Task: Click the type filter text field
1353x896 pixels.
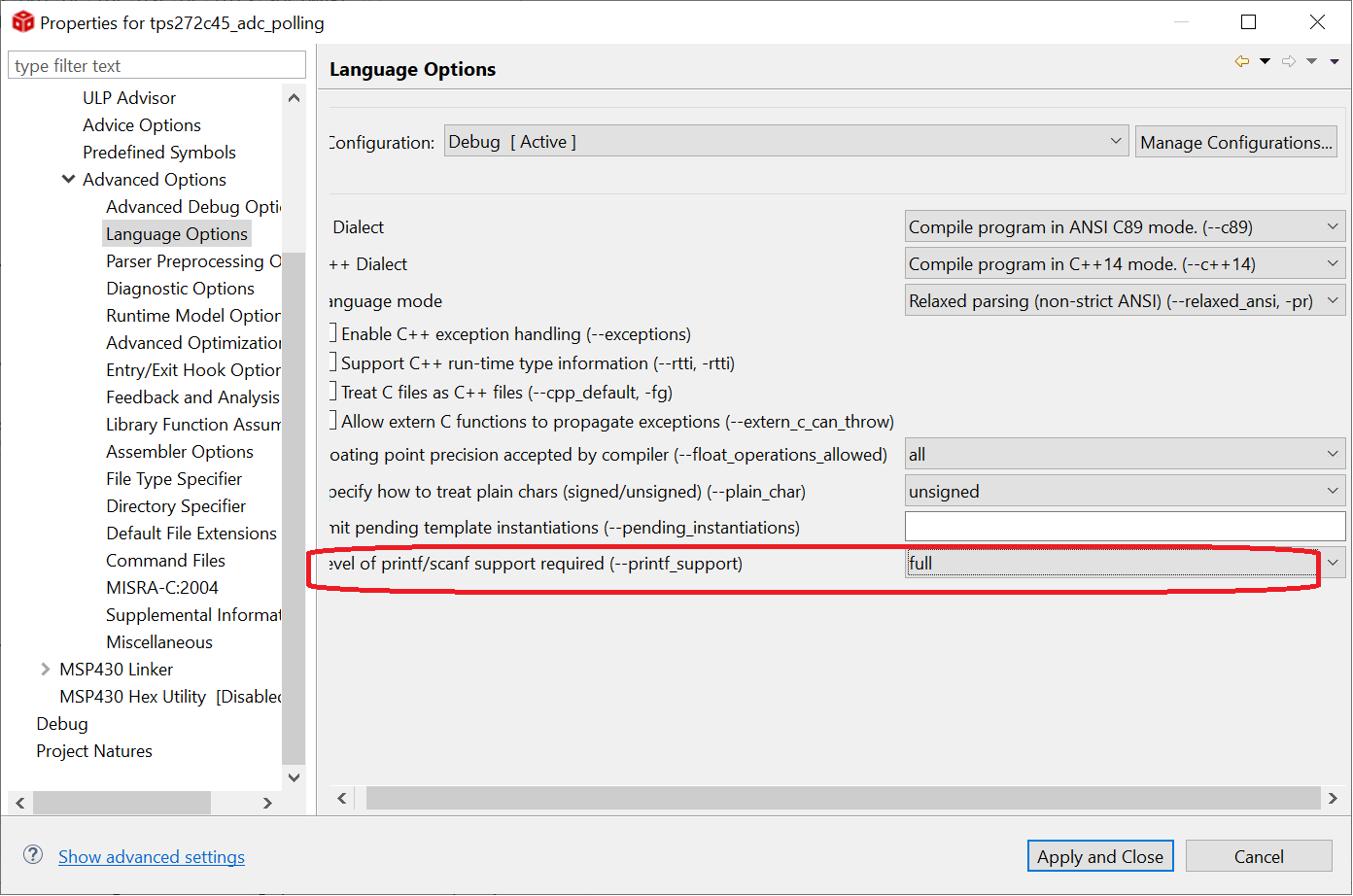Action: click(156, 66)
